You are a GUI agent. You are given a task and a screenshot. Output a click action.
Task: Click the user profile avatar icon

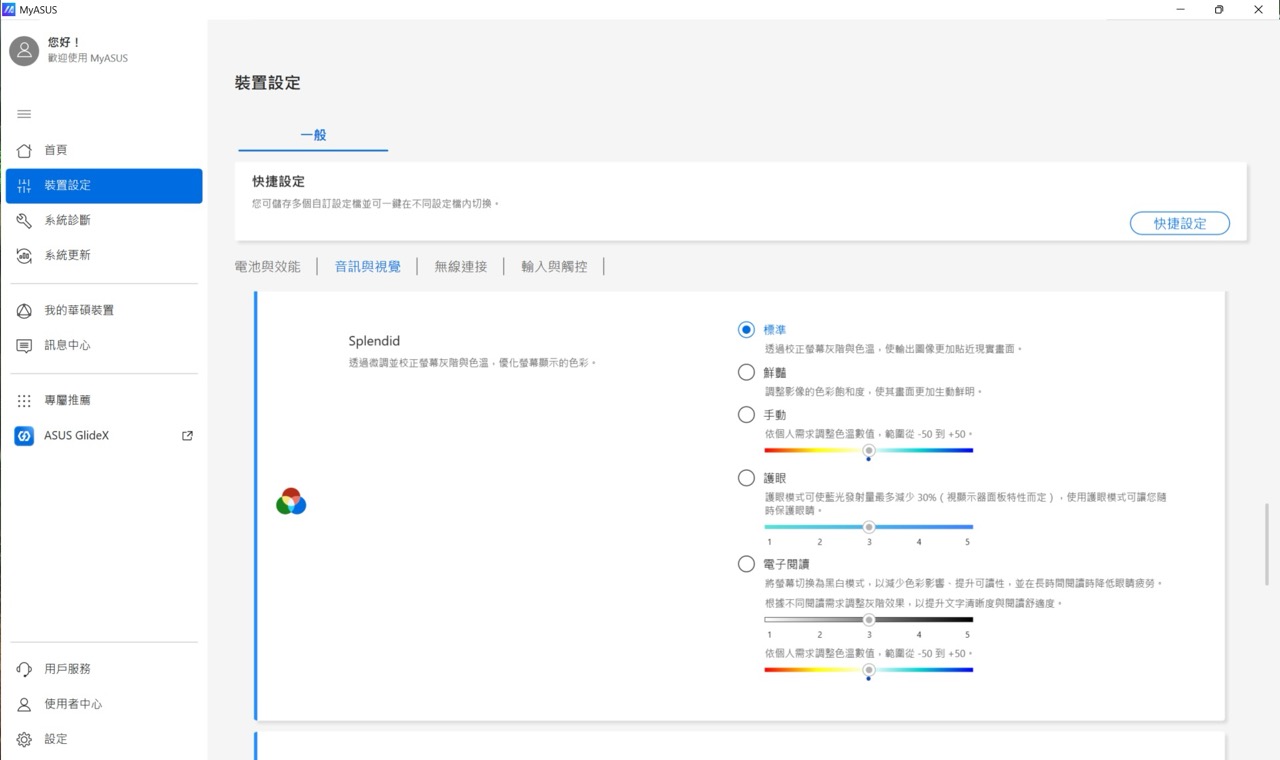[x=24, y=50]
